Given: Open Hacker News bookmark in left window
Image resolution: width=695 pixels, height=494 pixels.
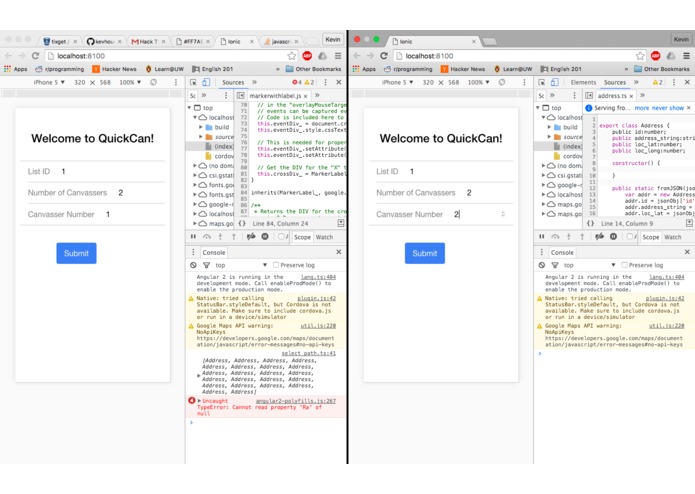Looking at the screenshot, I should pos(114,69).
